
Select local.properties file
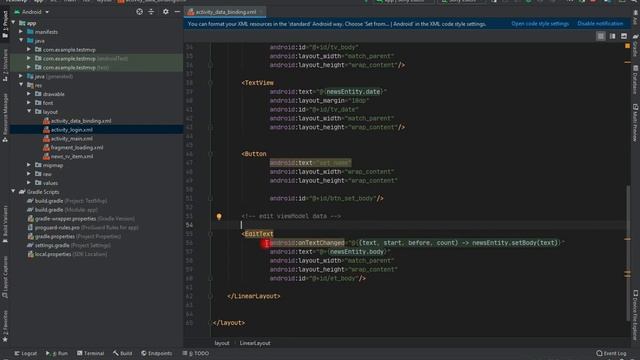coord(68,254)
